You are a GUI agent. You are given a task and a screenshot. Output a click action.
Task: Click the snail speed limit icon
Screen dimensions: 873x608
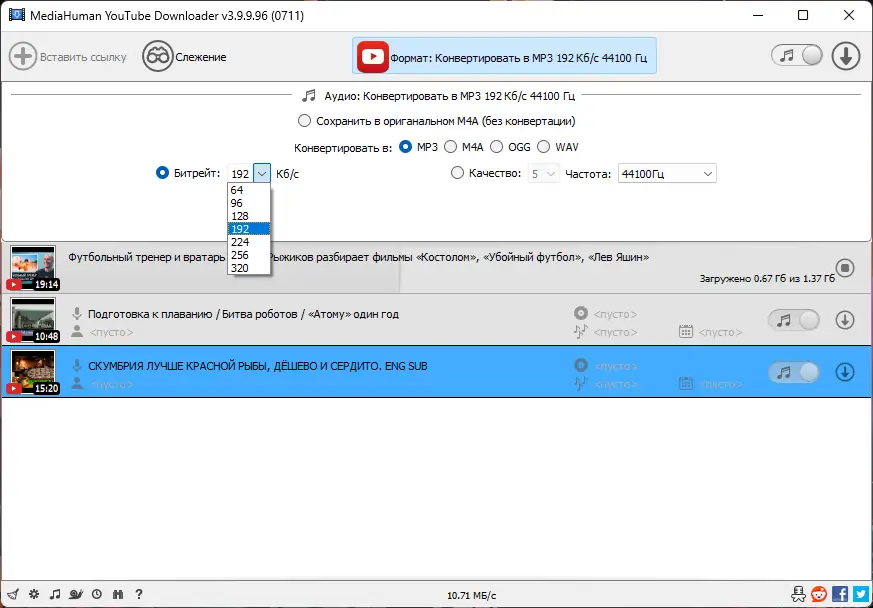(76, 594)
